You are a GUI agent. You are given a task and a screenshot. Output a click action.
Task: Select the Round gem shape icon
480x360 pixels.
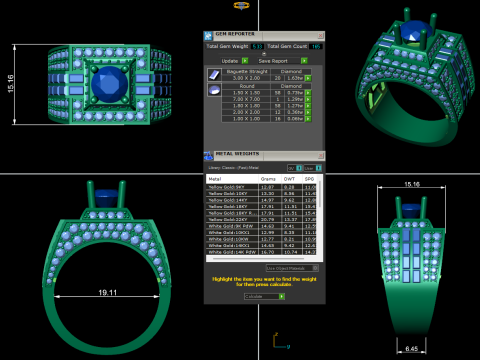coord(214,90)
